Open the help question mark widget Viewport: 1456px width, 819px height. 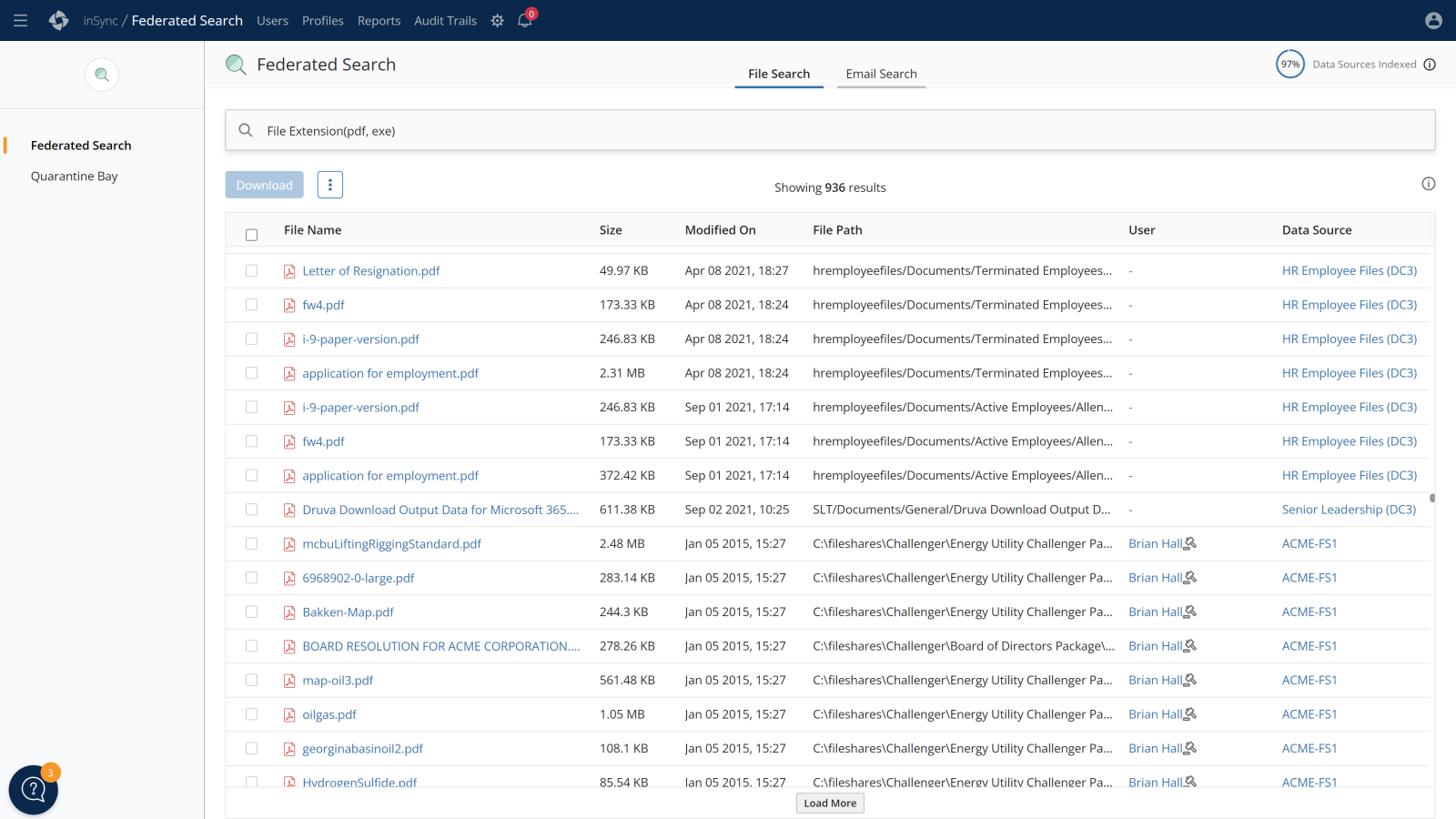point(34,789)
